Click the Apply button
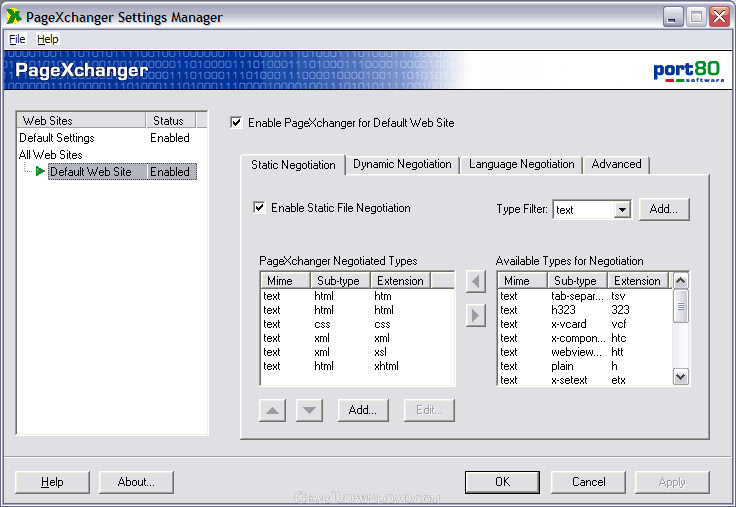This screenshot has height=507, width=736. coord(672,482)
